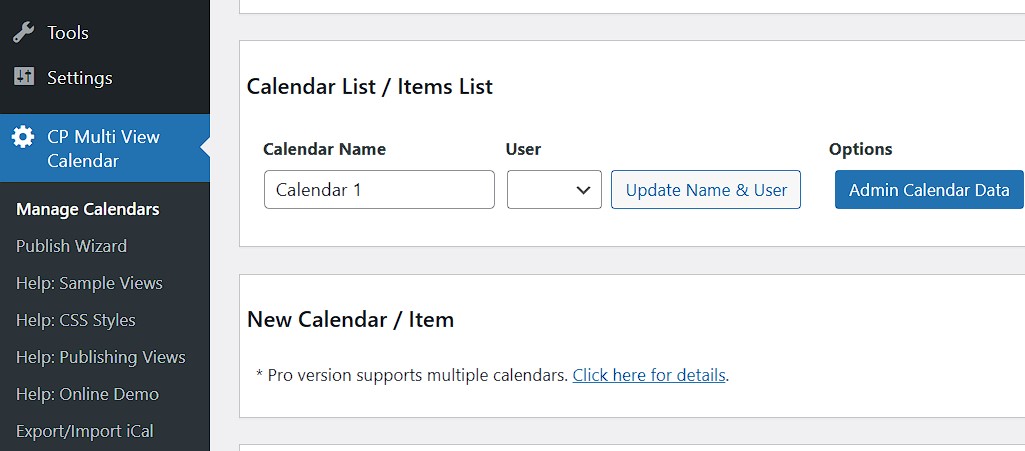Expand the User select box
The width and height of the screenshot is (1025, 451).
pos(553,190)
